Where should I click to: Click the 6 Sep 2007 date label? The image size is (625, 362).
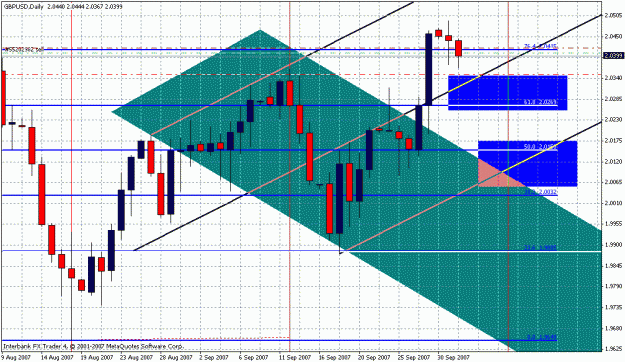click(x=254, y=357)
